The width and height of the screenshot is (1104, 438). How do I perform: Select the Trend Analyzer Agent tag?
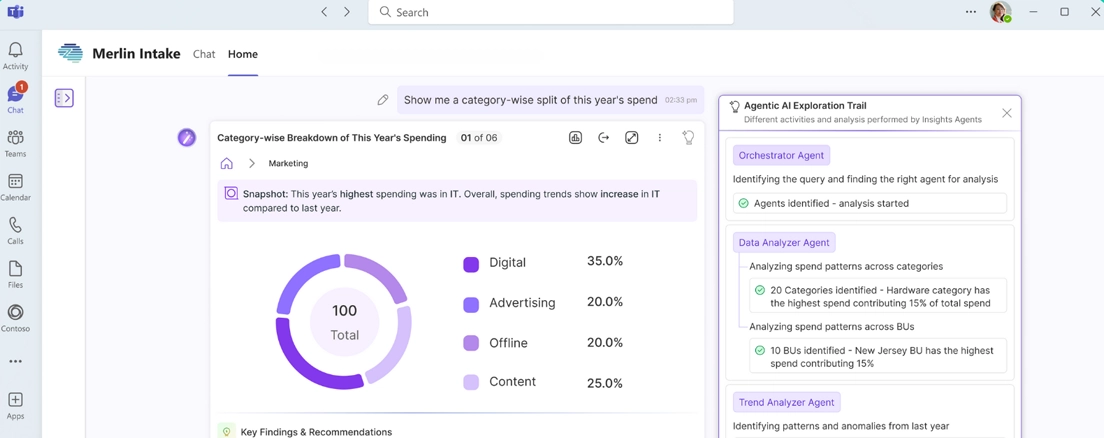(786, 402)
